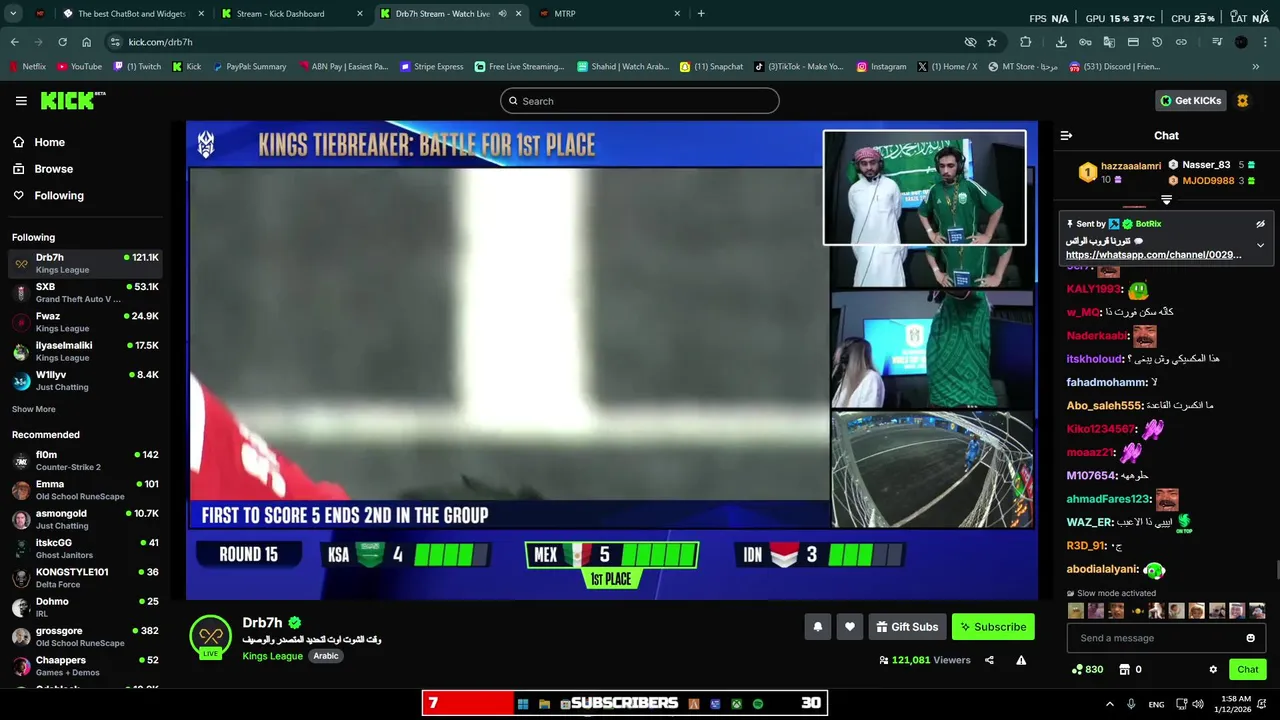
Task: Click the Gift Subs button
Action: tap(907, 627)
